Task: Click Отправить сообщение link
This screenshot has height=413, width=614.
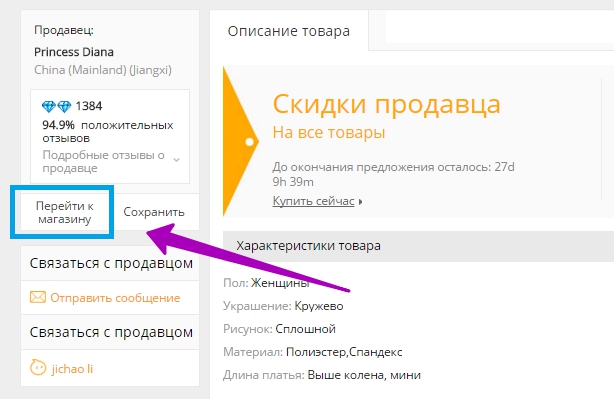Action: coord(115,298)
